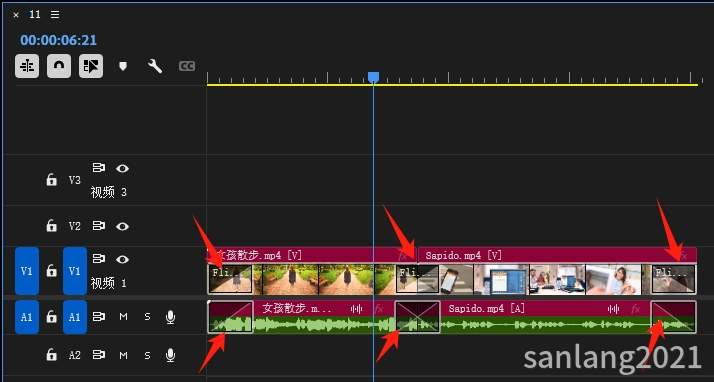
Task: Toggle the Snap magnet button
Action: [x=59, y=66]
